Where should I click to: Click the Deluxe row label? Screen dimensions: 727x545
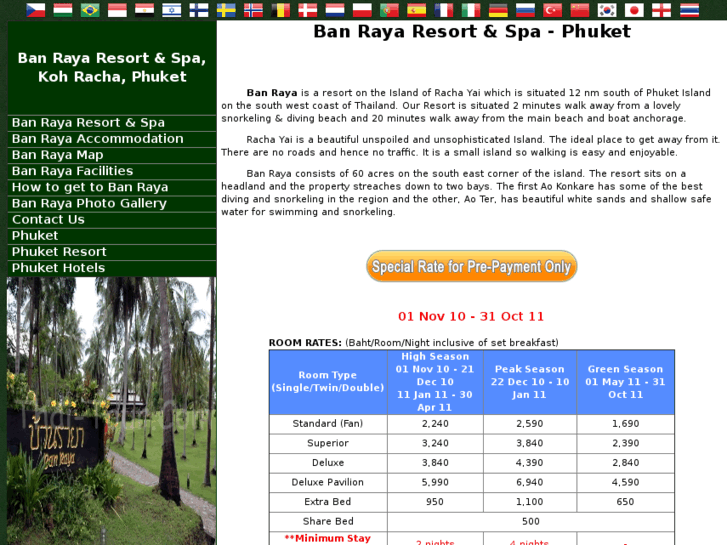click(328, 462)
